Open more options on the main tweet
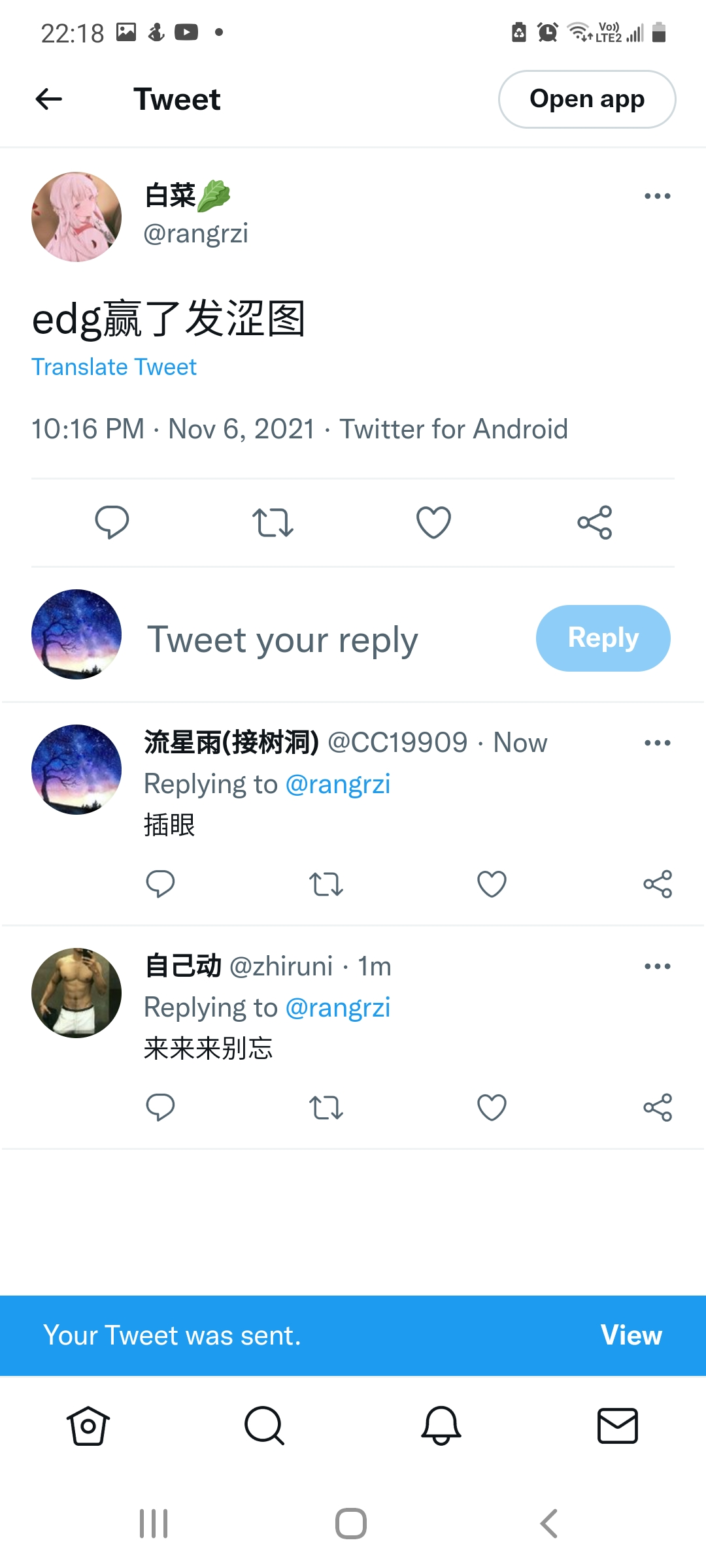This screenshot has height=1568, width=706. [x=658, y=196]
